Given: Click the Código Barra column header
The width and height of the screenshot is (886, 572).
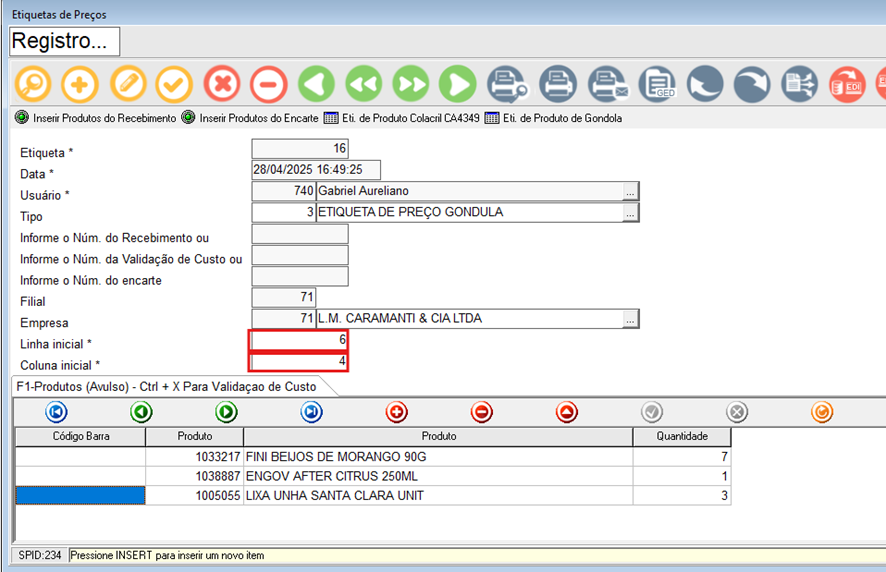Looking at the screenshot, I should (81, 436).
